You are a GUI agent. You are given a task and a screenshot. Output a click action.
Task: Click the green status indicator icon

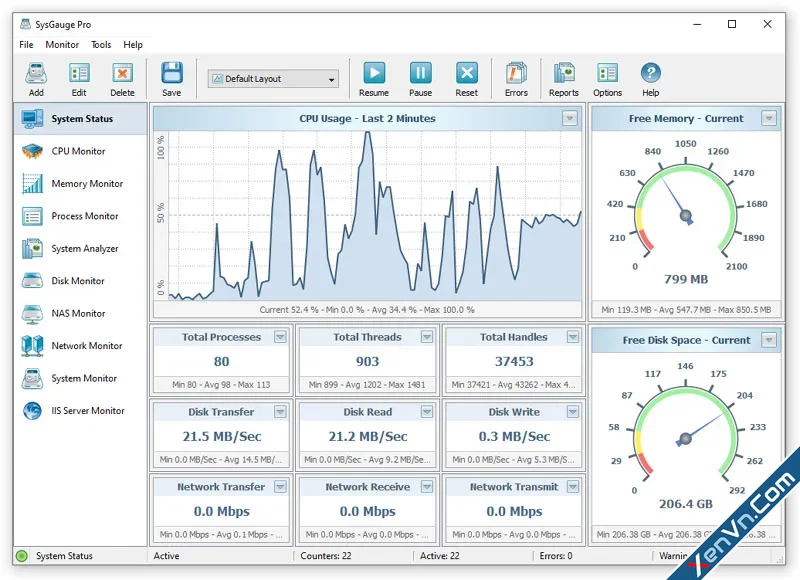(x=21, y=556)
